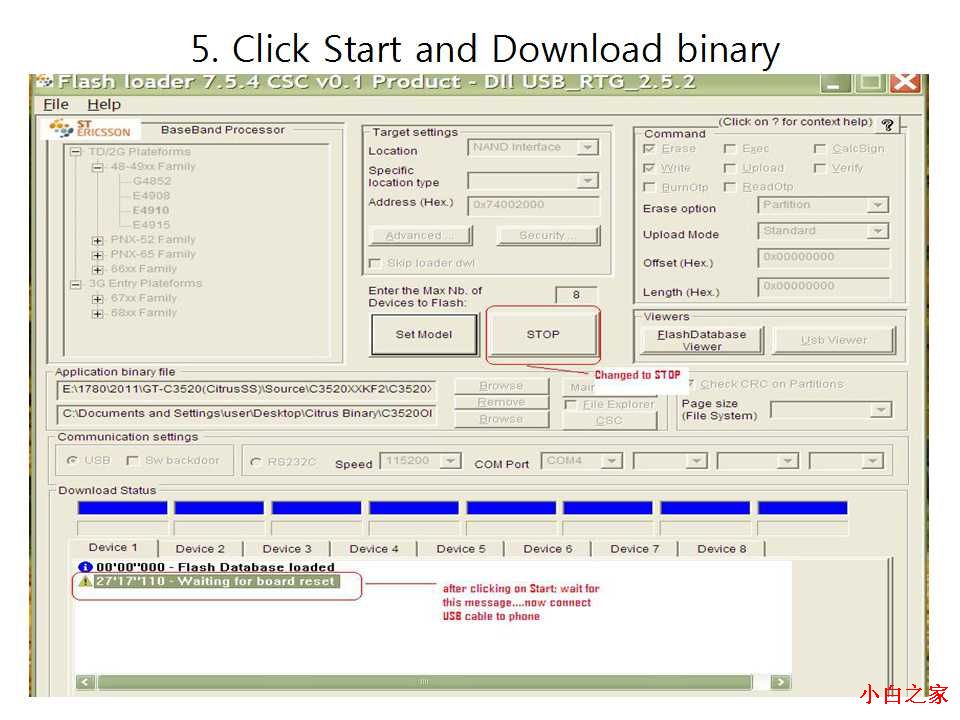This screenshot has width=960, height=720.
Task: Collapse the 3G Entry Plateforms node
Action: (75, 284)
